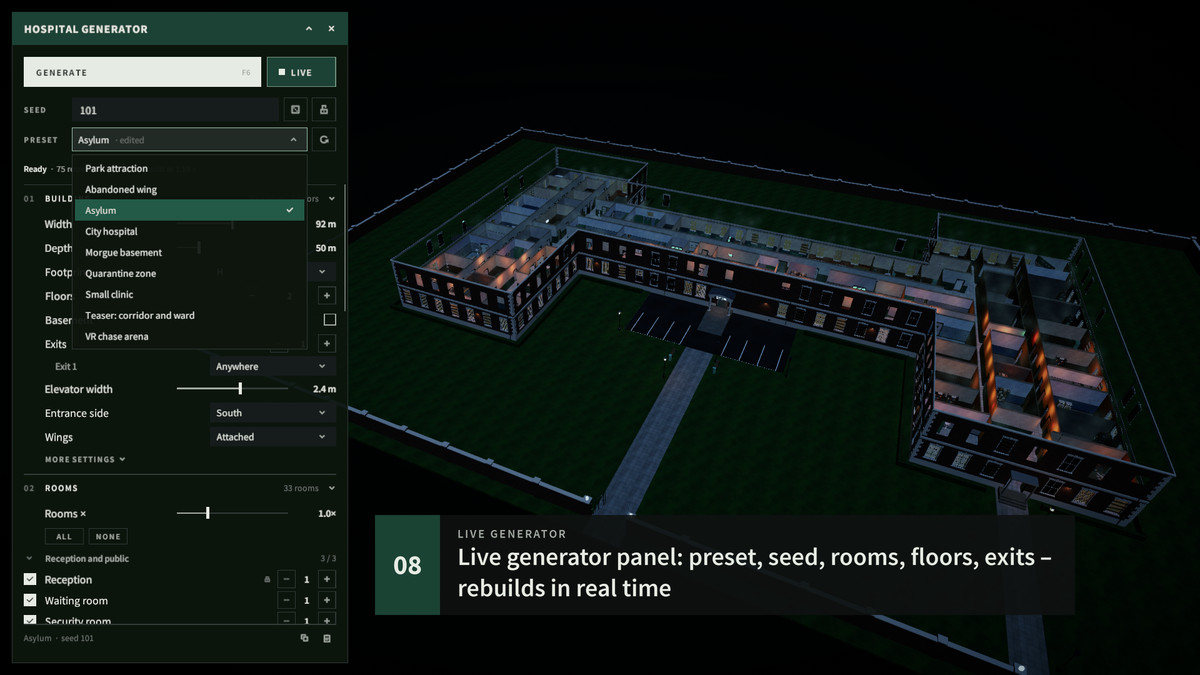The width and height of the screenshot is (1200, 675).
Task: Click the reset preset circular arrow icon
Action: coord(323,140)
